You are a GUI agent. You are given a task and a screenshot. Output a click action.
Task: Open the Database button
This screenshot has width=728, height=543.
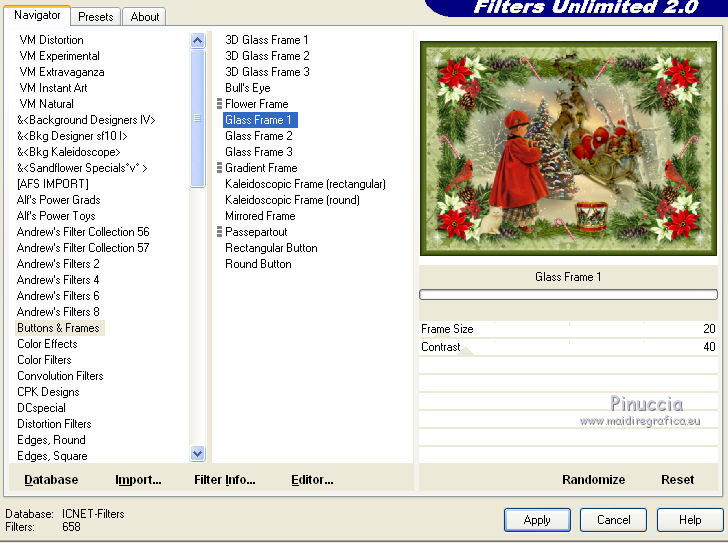click(51, 480)
